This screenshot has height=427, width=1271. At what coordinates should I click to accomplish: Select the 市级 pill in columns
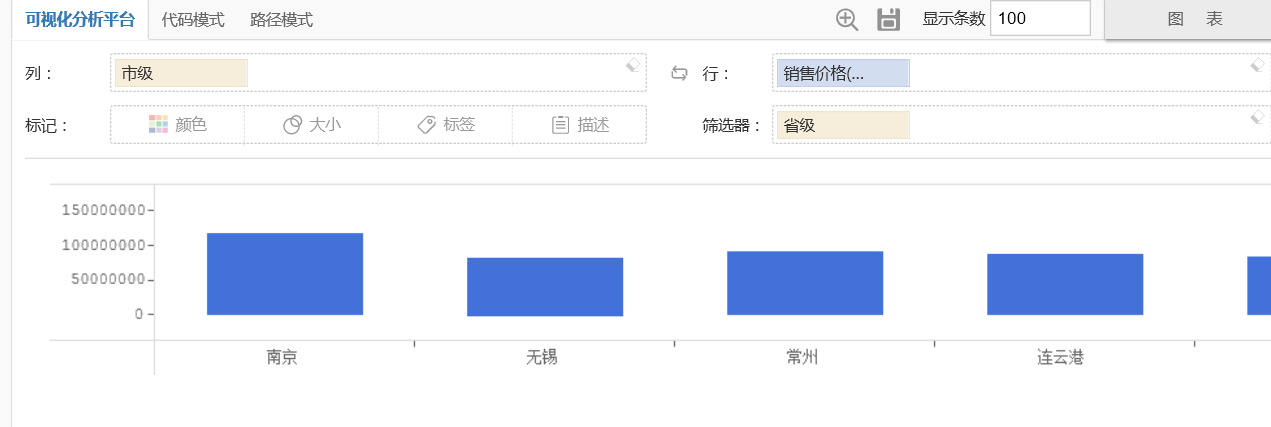[181, 73]
